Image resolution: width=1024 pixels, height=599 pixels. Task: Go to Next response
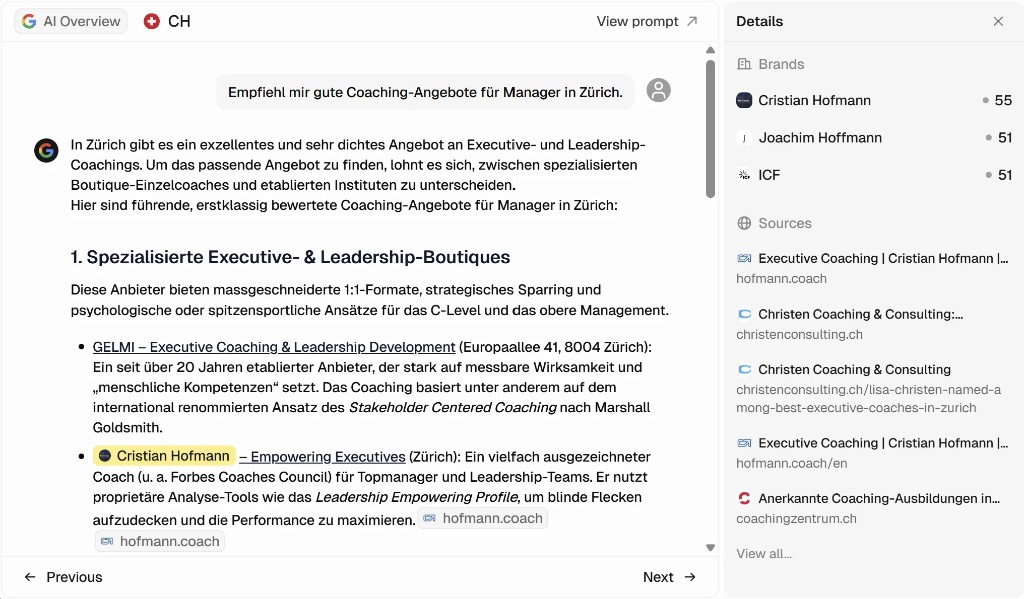[x=669, y=577]
